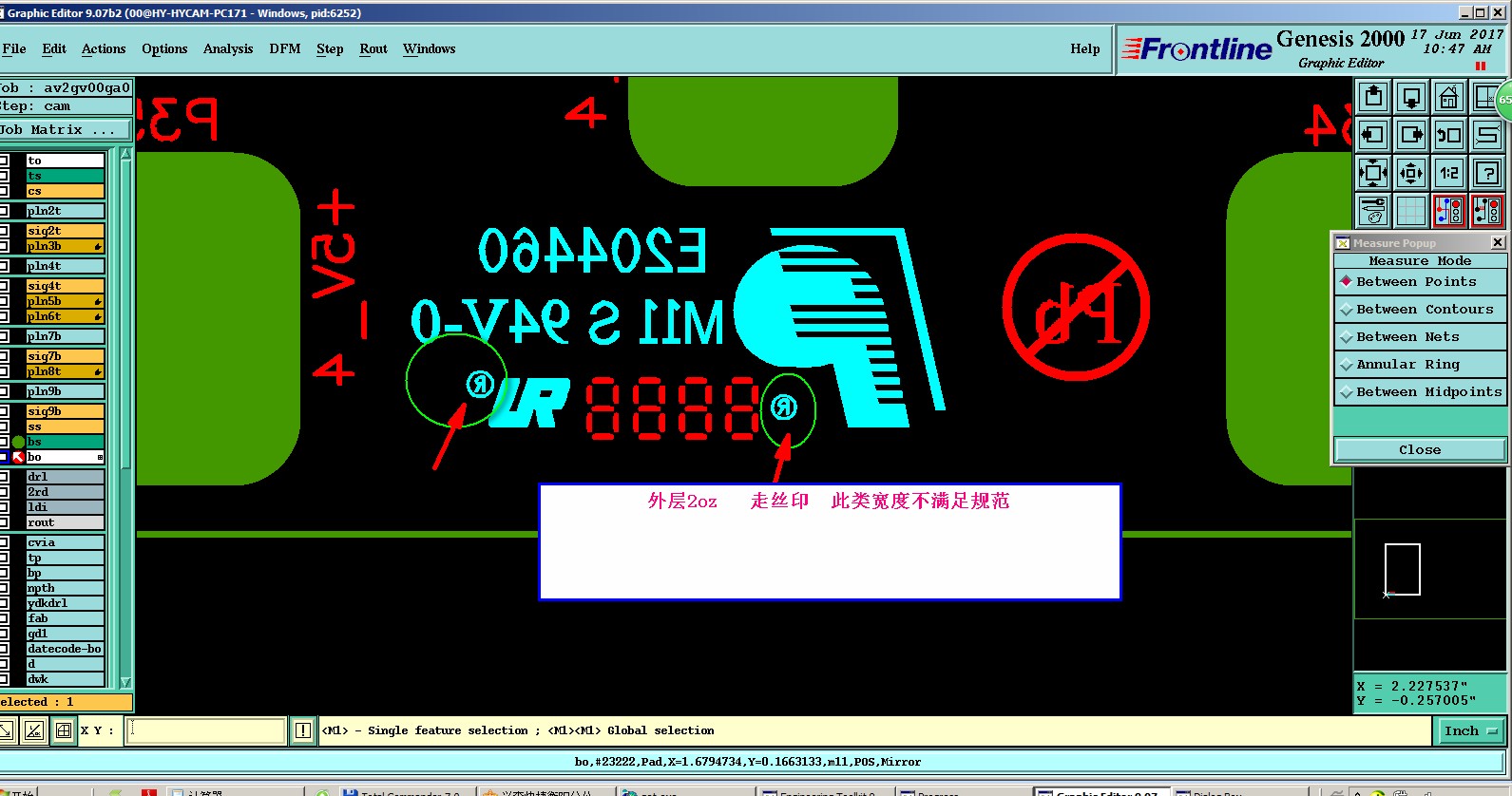Open the wrench and palette graphic control icon
The height and width of the screenshot is (796, 1512).
(x=1373, y=211)
